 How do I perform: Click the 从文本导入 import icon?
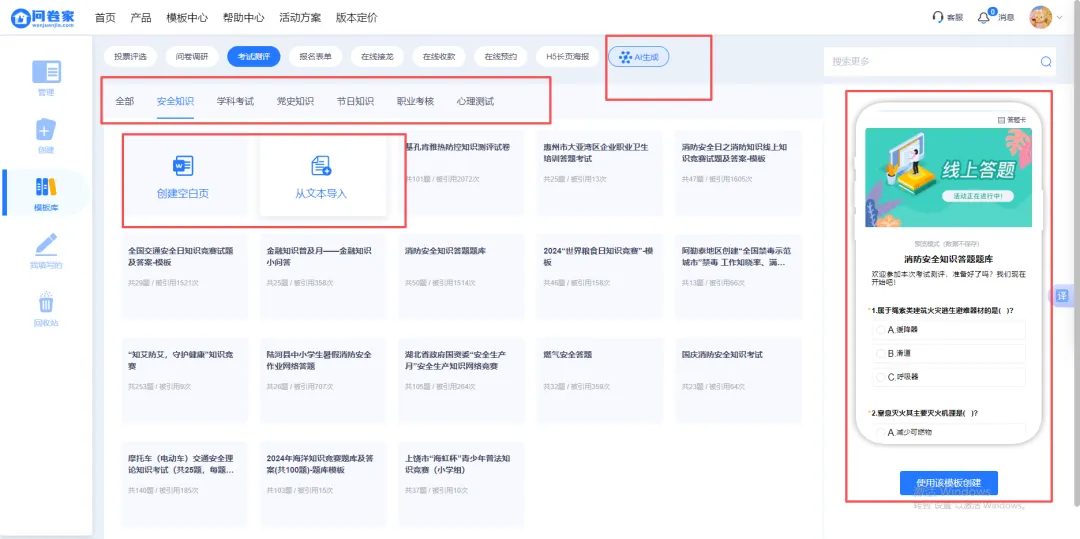pyautogui.click(x=321, y=166)
